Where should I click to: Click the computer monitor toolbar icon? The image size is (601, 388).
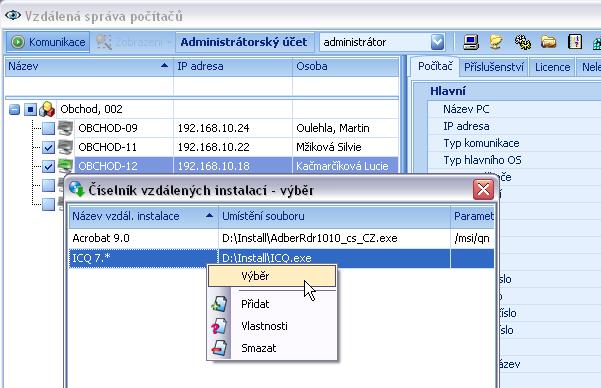coord(471,42)
